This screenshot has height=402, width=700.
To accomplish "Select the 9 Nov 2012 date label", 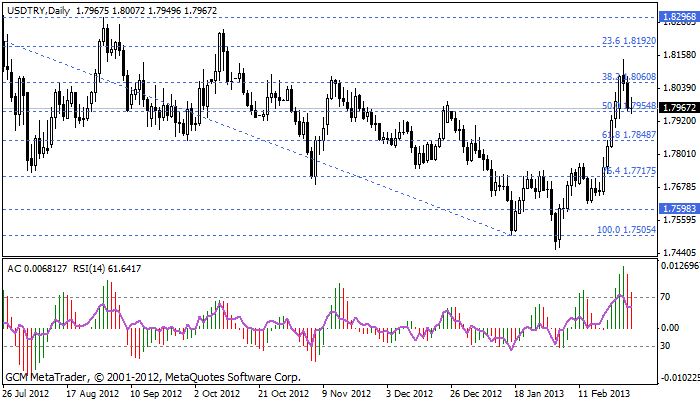I will coord(347,394).
